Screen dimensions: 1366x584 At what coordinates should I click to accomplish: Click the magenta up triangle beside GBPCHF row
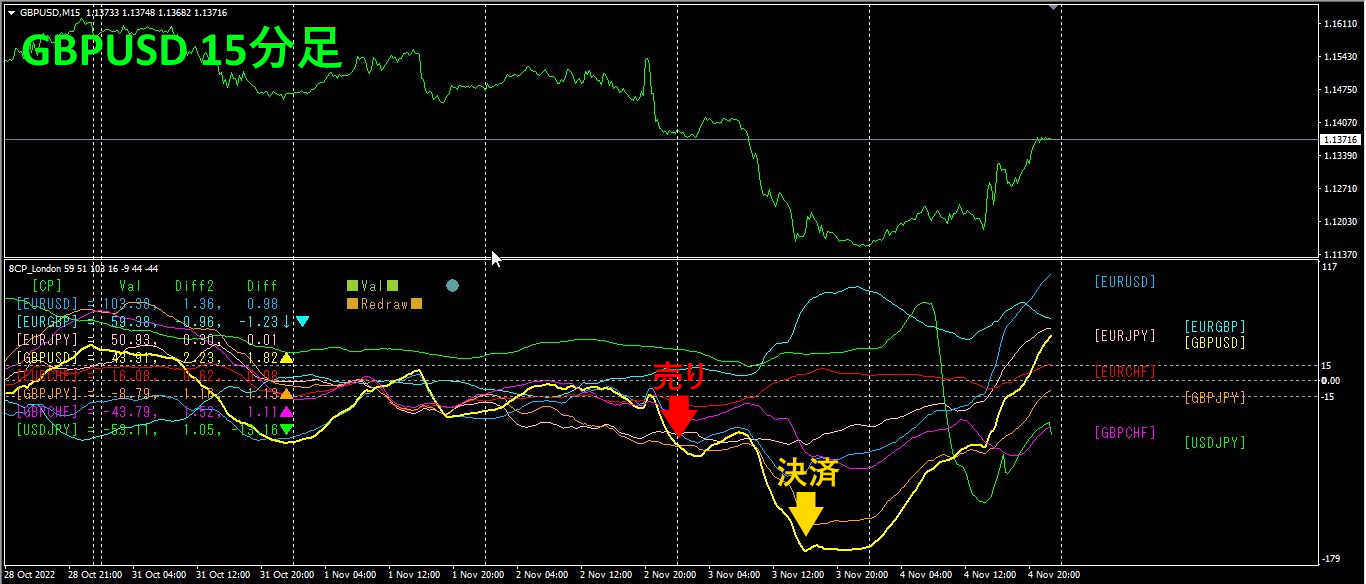pos(287,412)
